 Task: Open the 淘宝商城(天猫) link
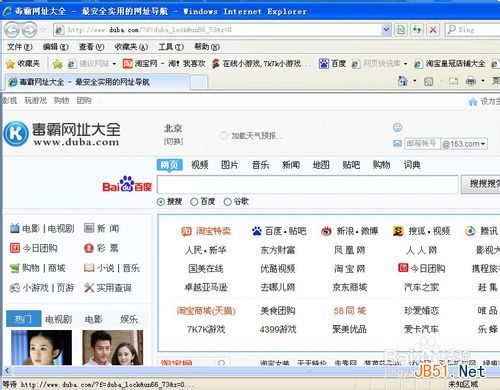[x=206, y=311]
